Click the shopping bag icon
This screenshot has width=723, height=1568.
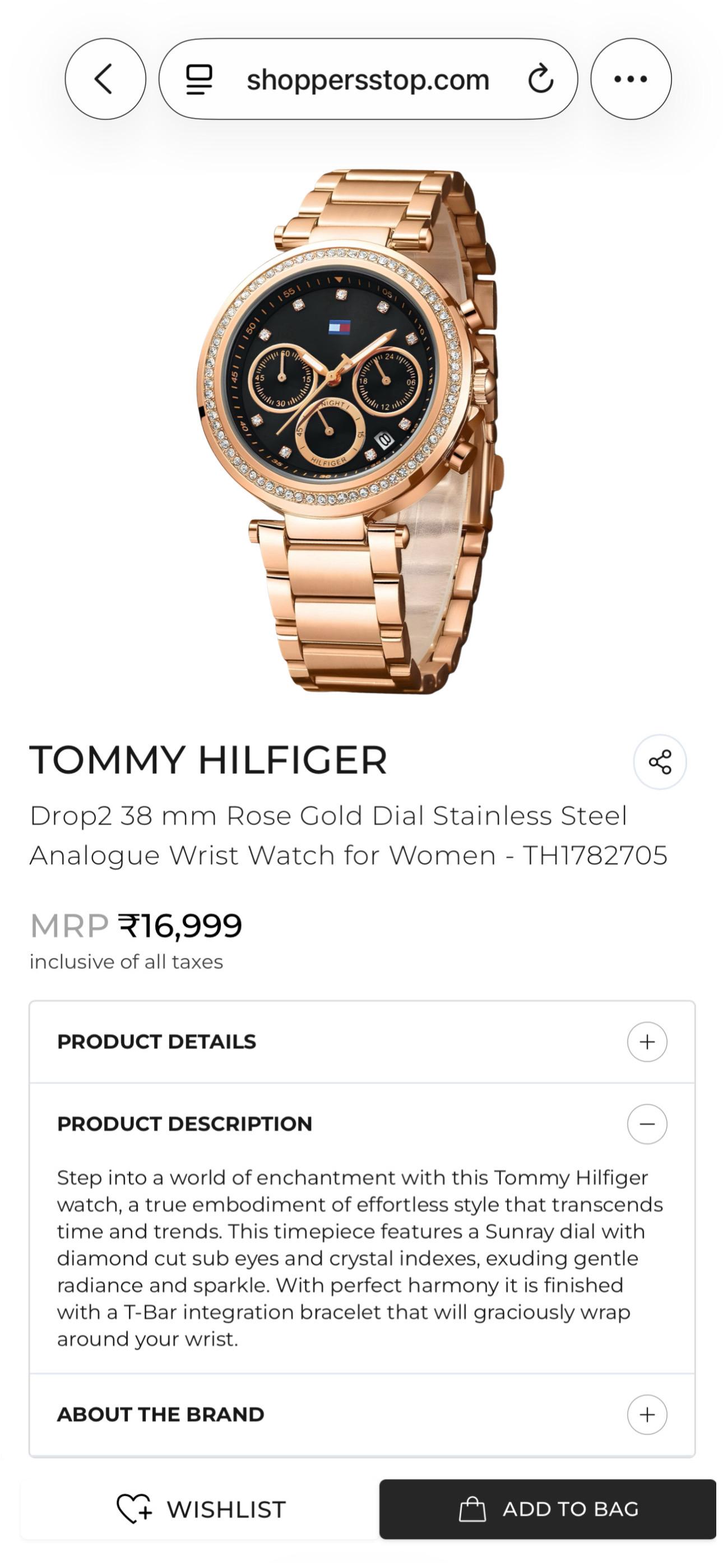tap(472, 1509)
